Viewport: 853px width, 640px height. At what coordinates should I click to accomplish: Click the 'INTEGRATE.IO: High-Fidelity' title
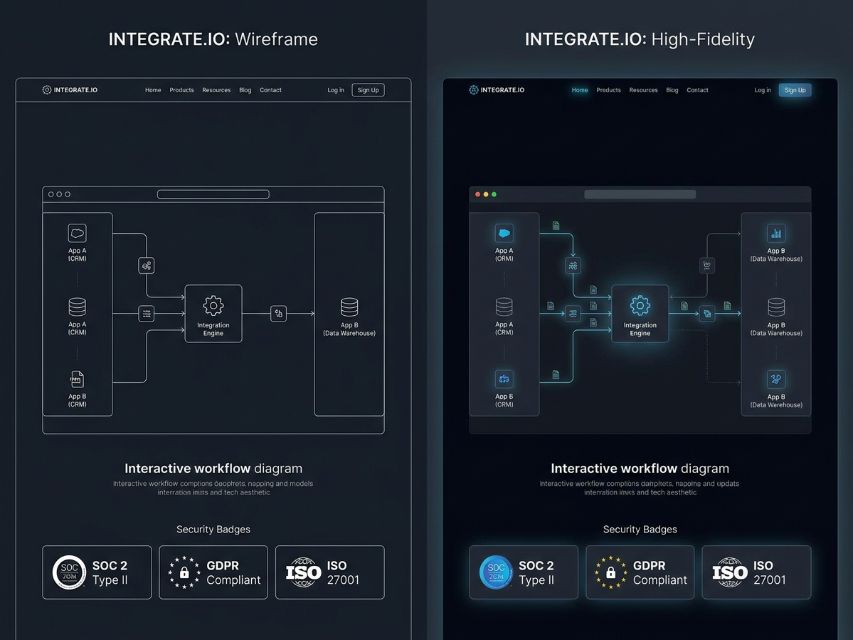(640, 39)
